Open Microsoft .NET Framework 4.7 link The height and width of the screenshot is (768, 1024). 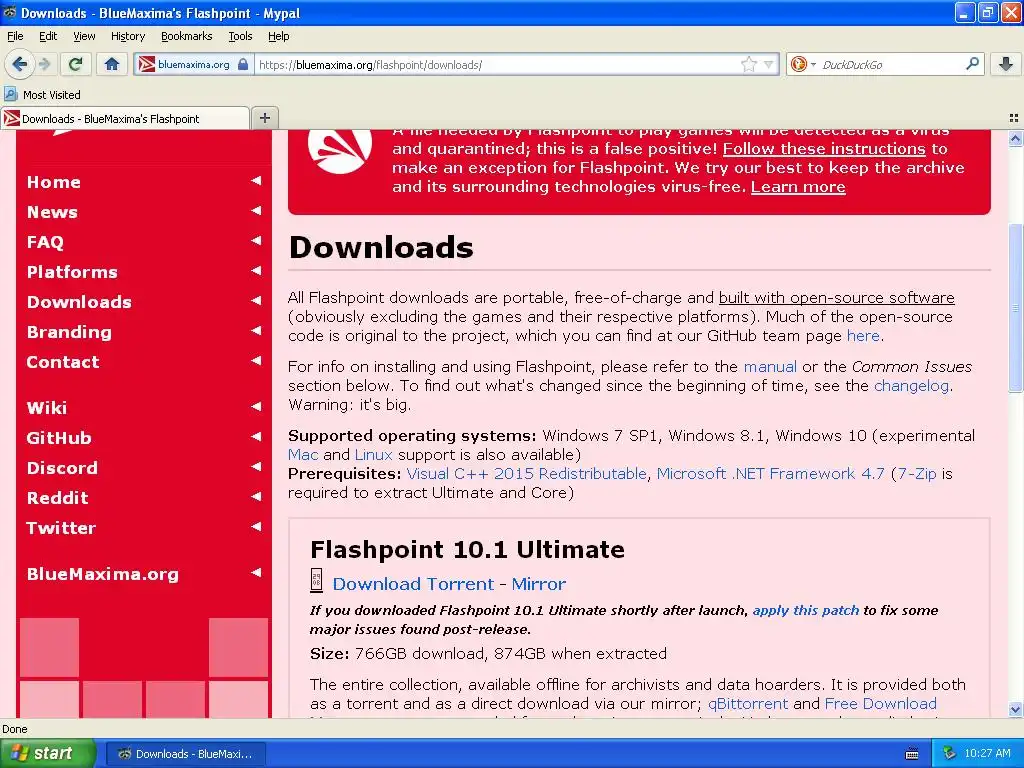(x=771, y=473)
